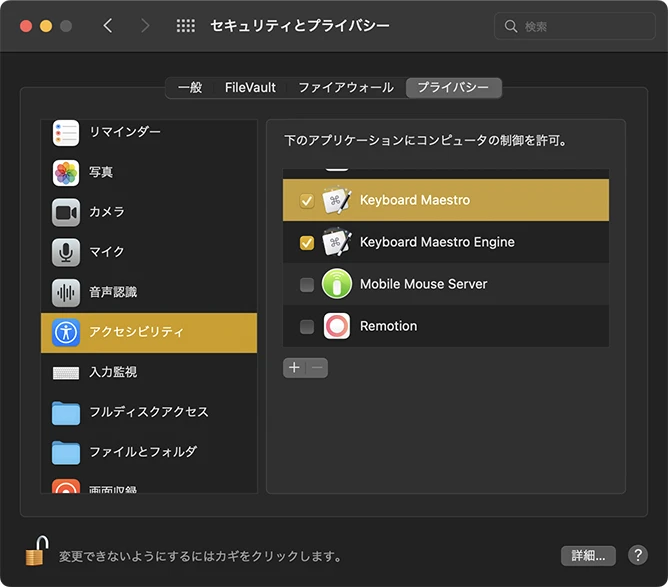Click the Camera icon in sidebar

coord(66,212)
